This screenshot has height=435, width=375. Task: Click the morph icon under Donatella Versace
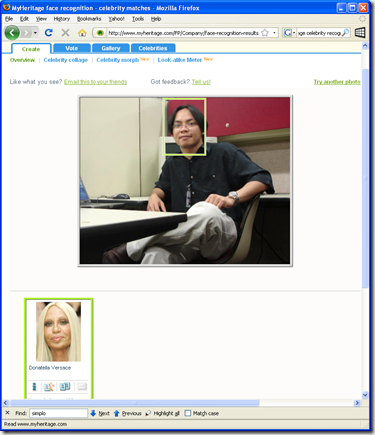(x=49, y=387)
